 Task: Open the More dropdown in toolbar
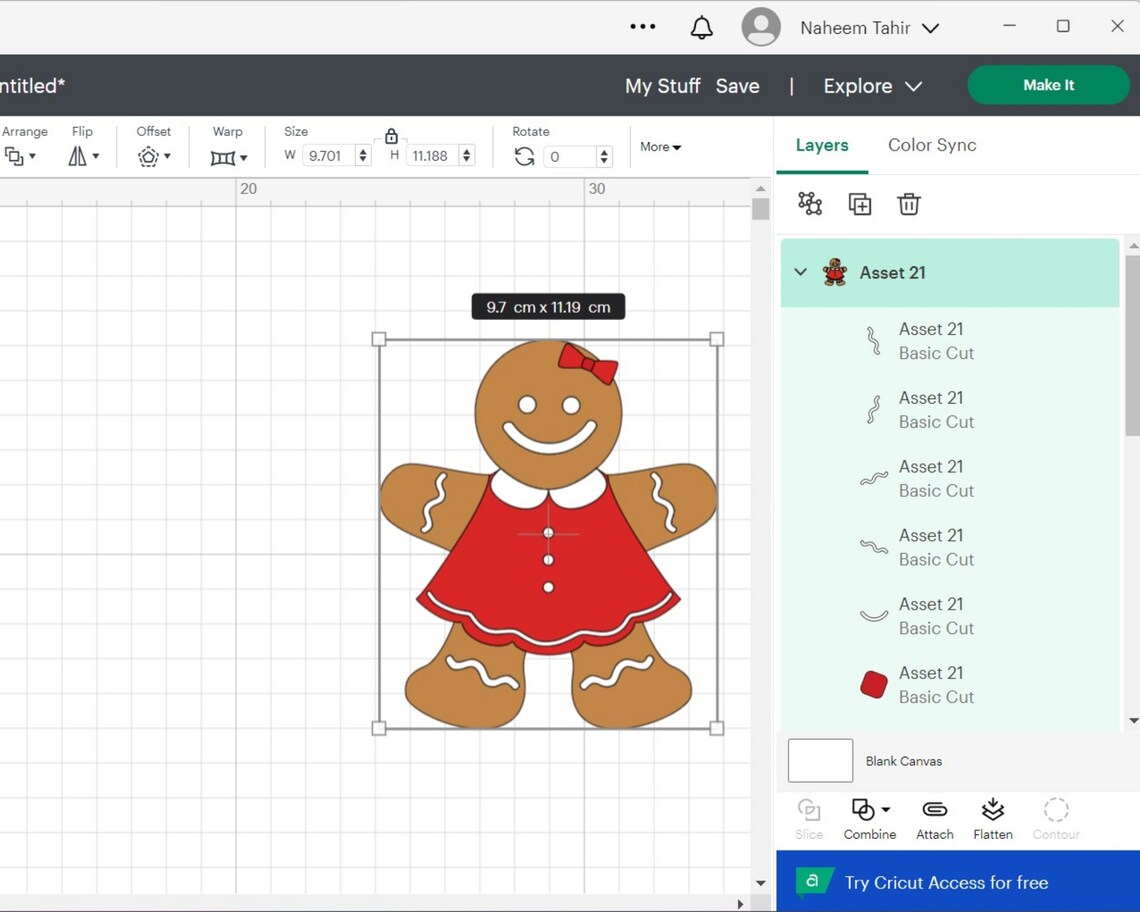tap(659, 147)
